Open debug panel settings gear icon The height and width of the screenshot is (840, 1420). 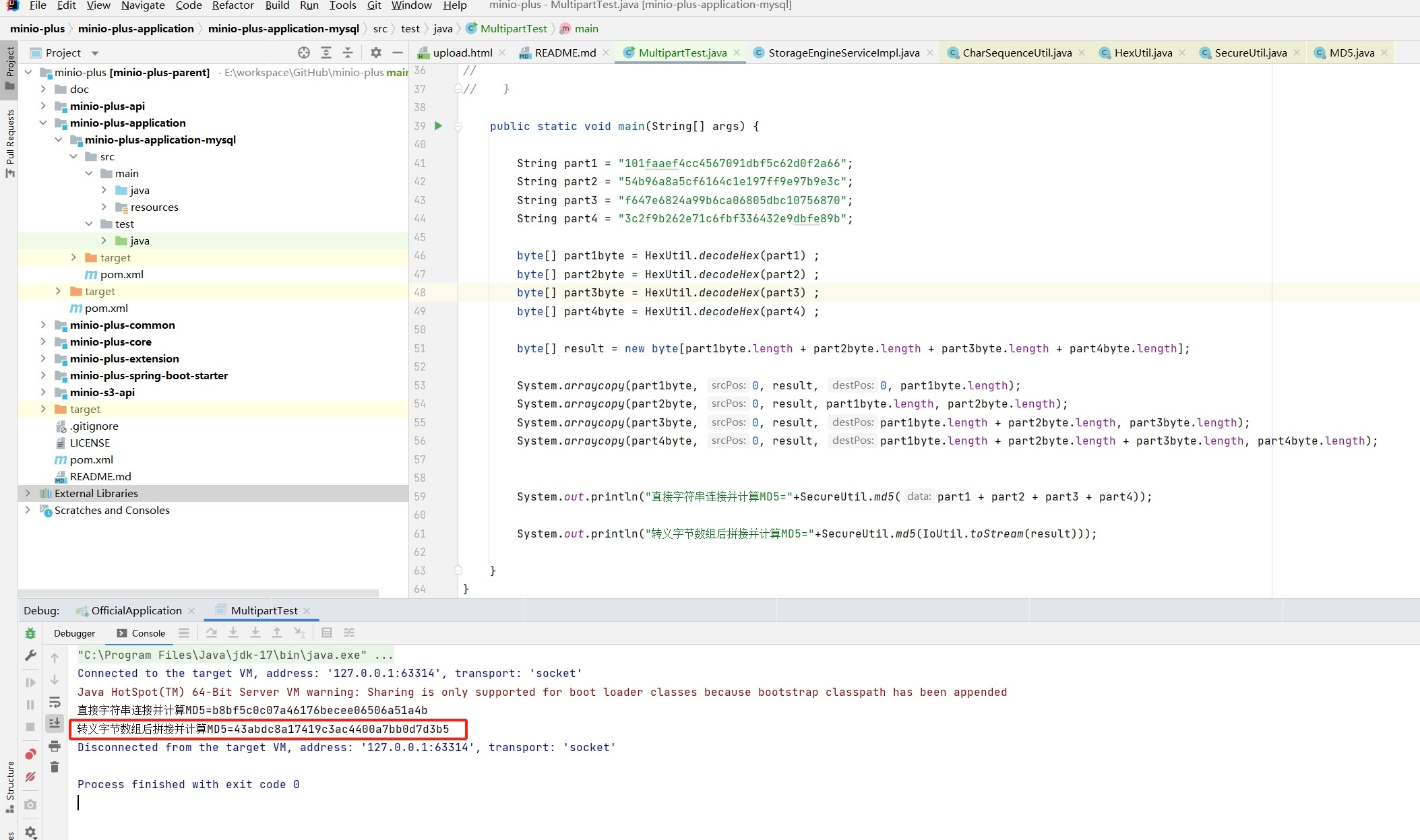(x=30, y=832)
